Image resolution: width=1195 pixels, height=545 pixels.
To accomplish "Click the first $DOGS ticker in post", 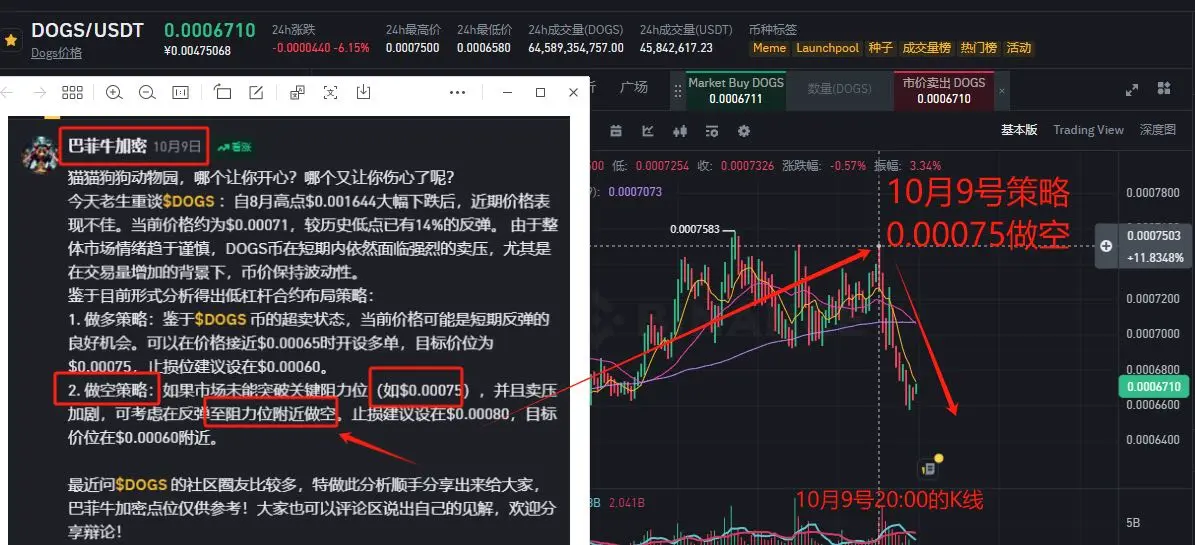I will coord(187,201).
